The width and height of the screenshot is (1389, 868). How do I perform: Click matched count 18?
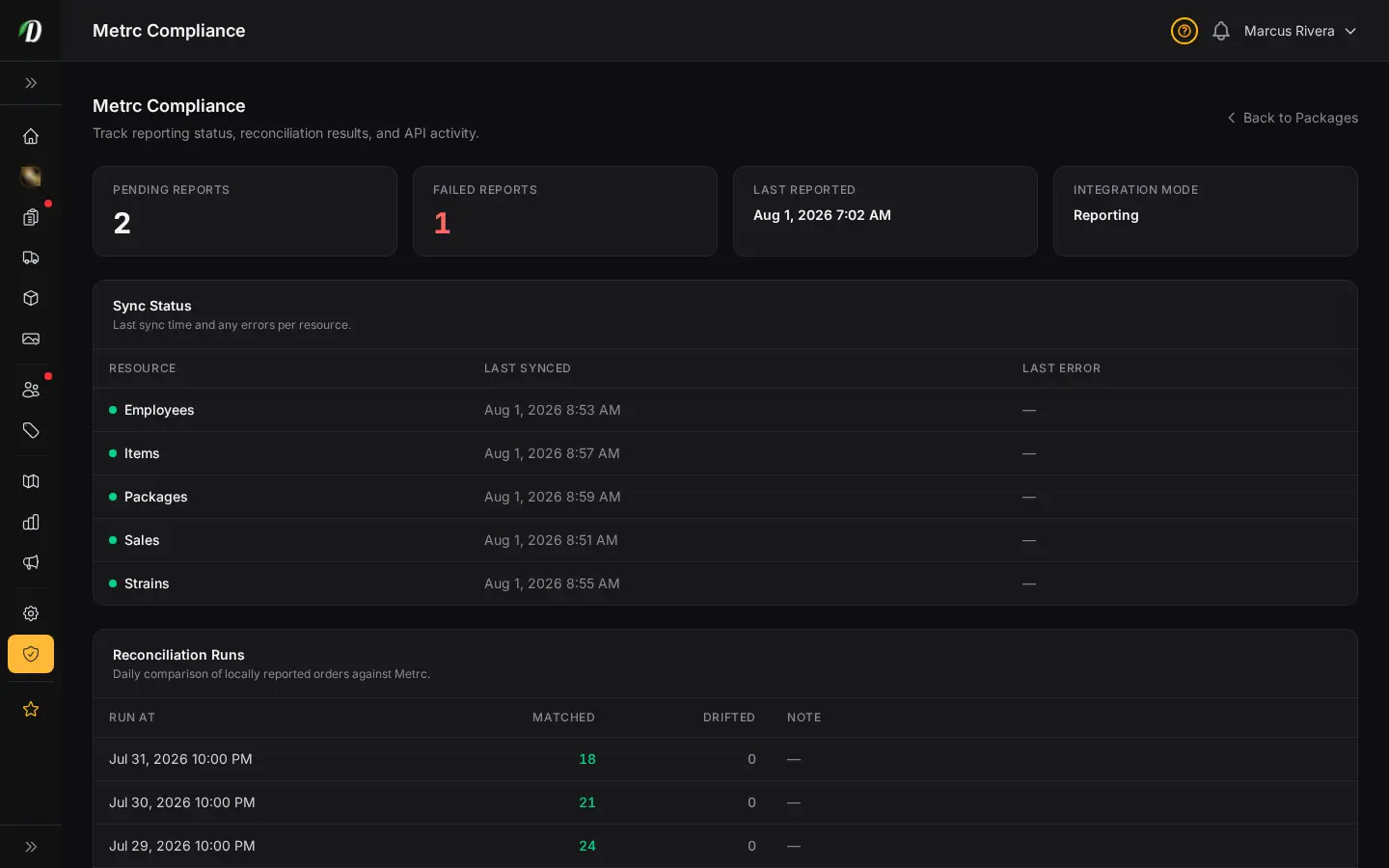tap(587, 759)
